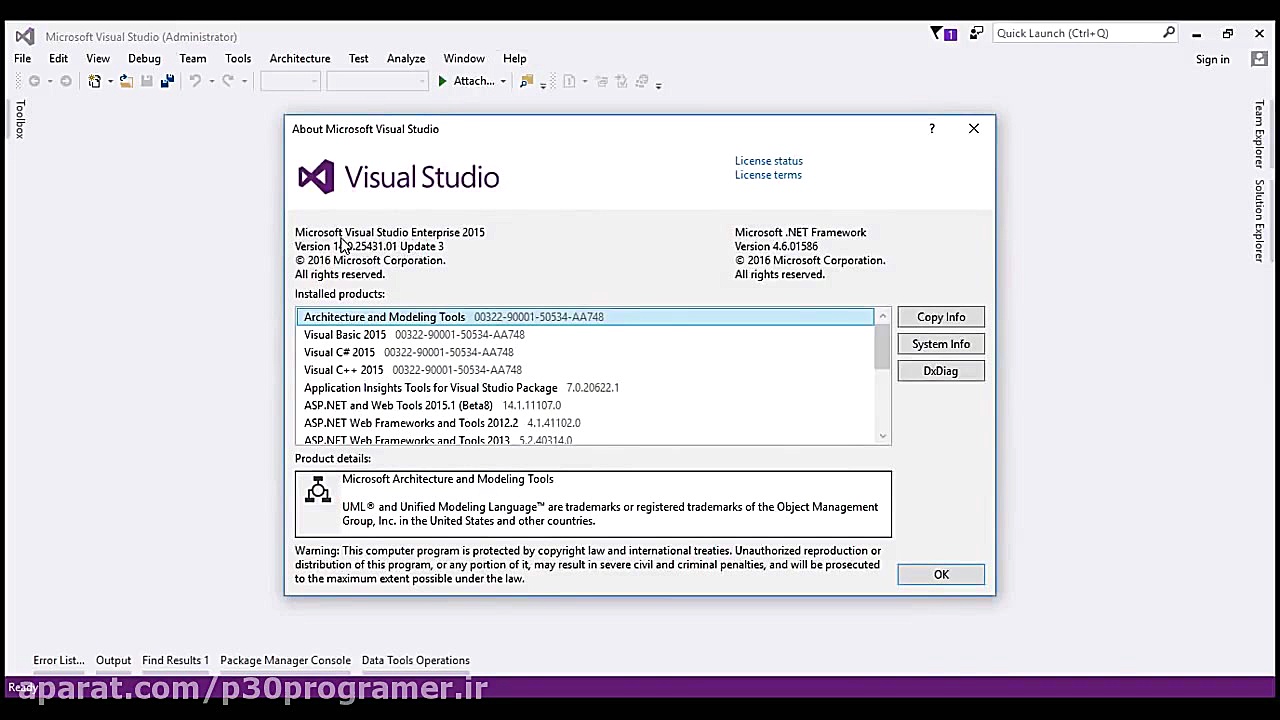Open the Solution Platforms combo box
This screenshot has width=1280, height=720.
(x=377, y=81)
